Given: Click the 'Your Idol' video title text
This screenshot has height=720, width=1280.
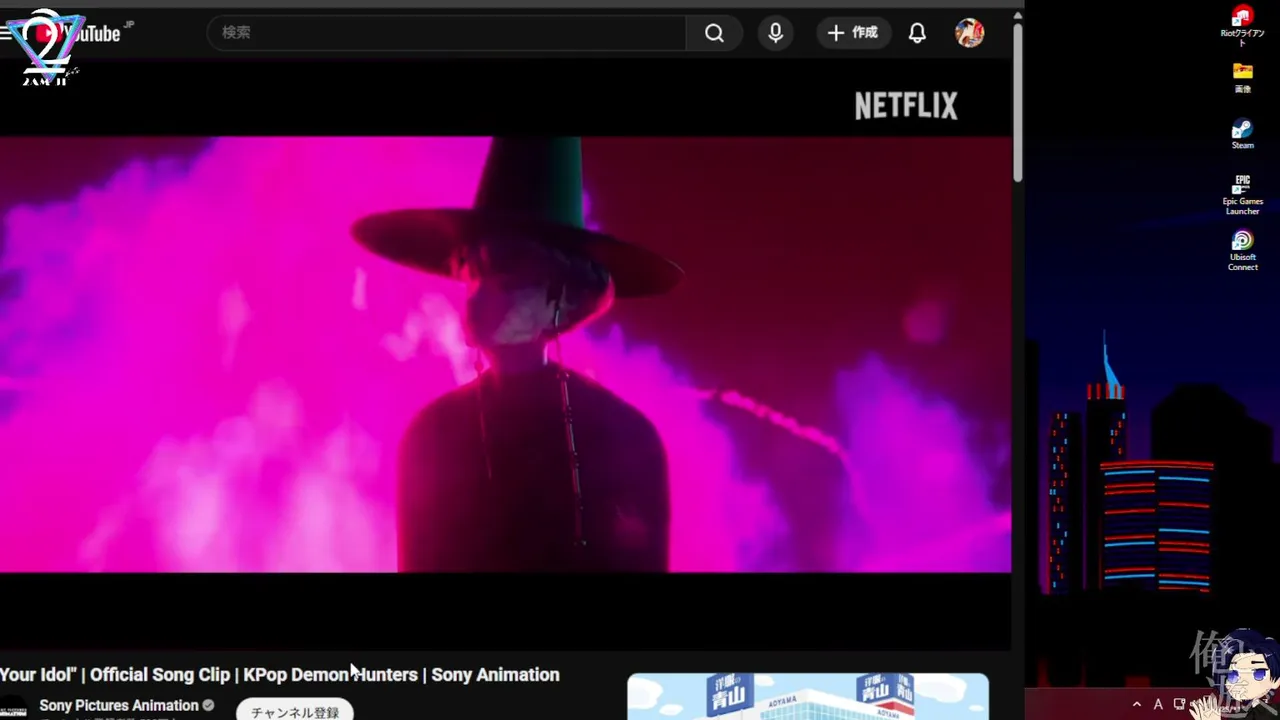Looking at the screenshot, I should click(x=279, y=675).
